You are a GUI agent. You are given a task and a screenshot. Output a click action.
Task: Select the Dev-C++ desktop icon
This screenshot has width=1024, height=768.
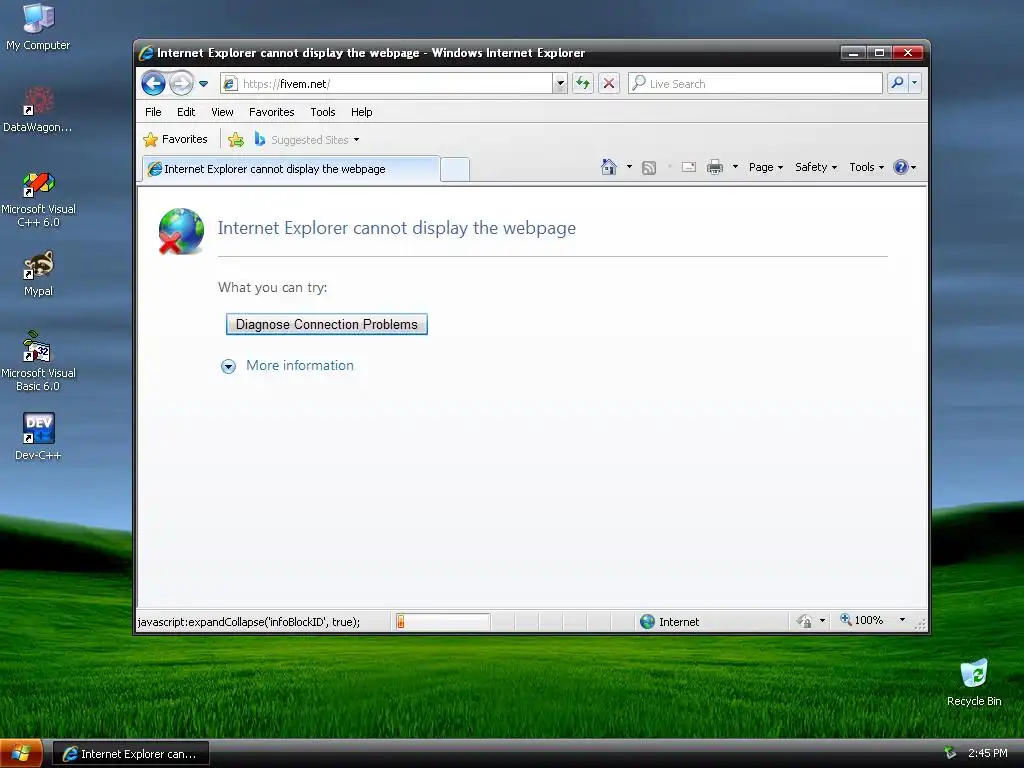(x=39, y=437)
